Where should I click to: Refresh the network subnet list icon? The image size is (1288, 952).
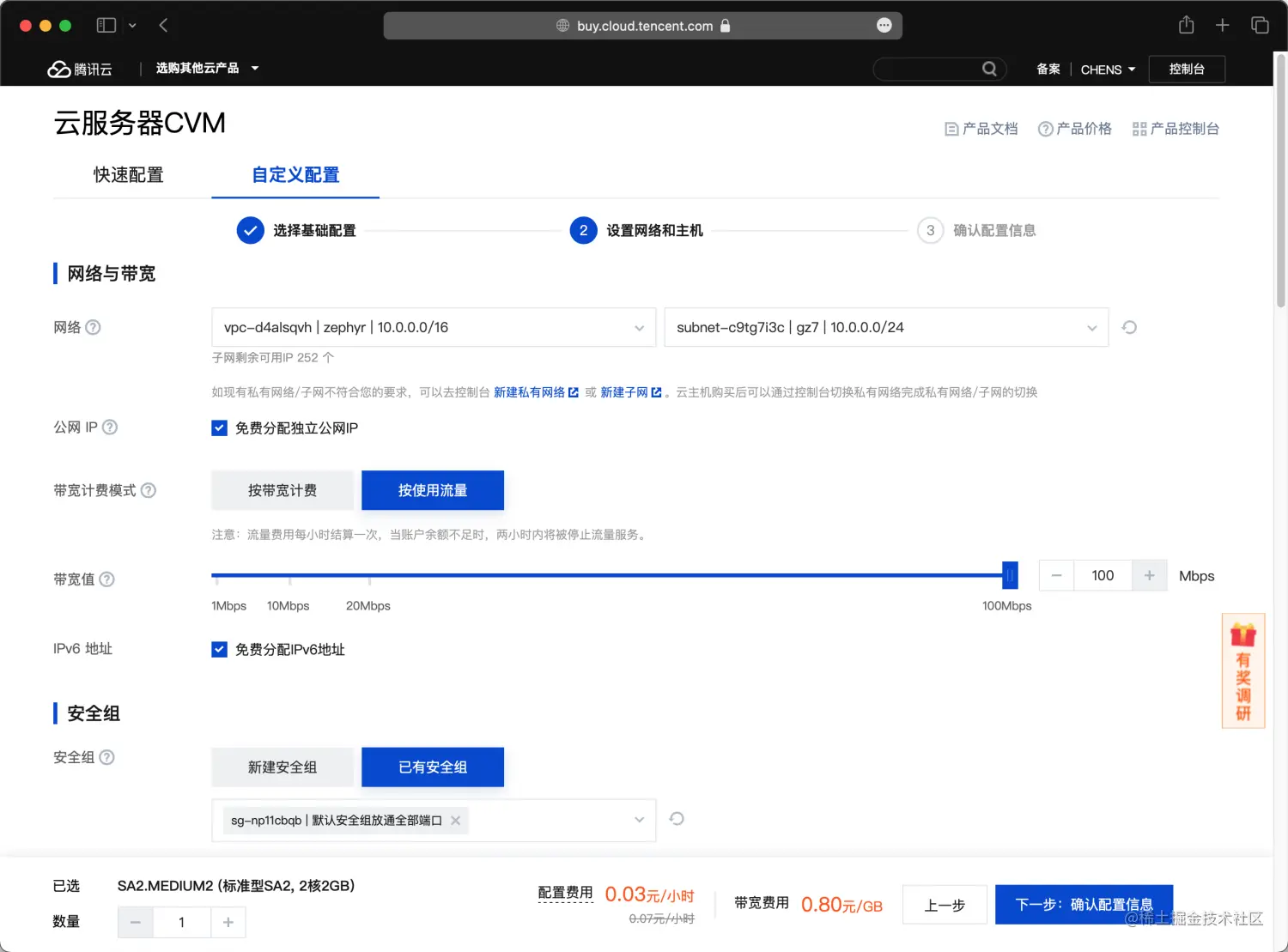tap(1130, 327)
